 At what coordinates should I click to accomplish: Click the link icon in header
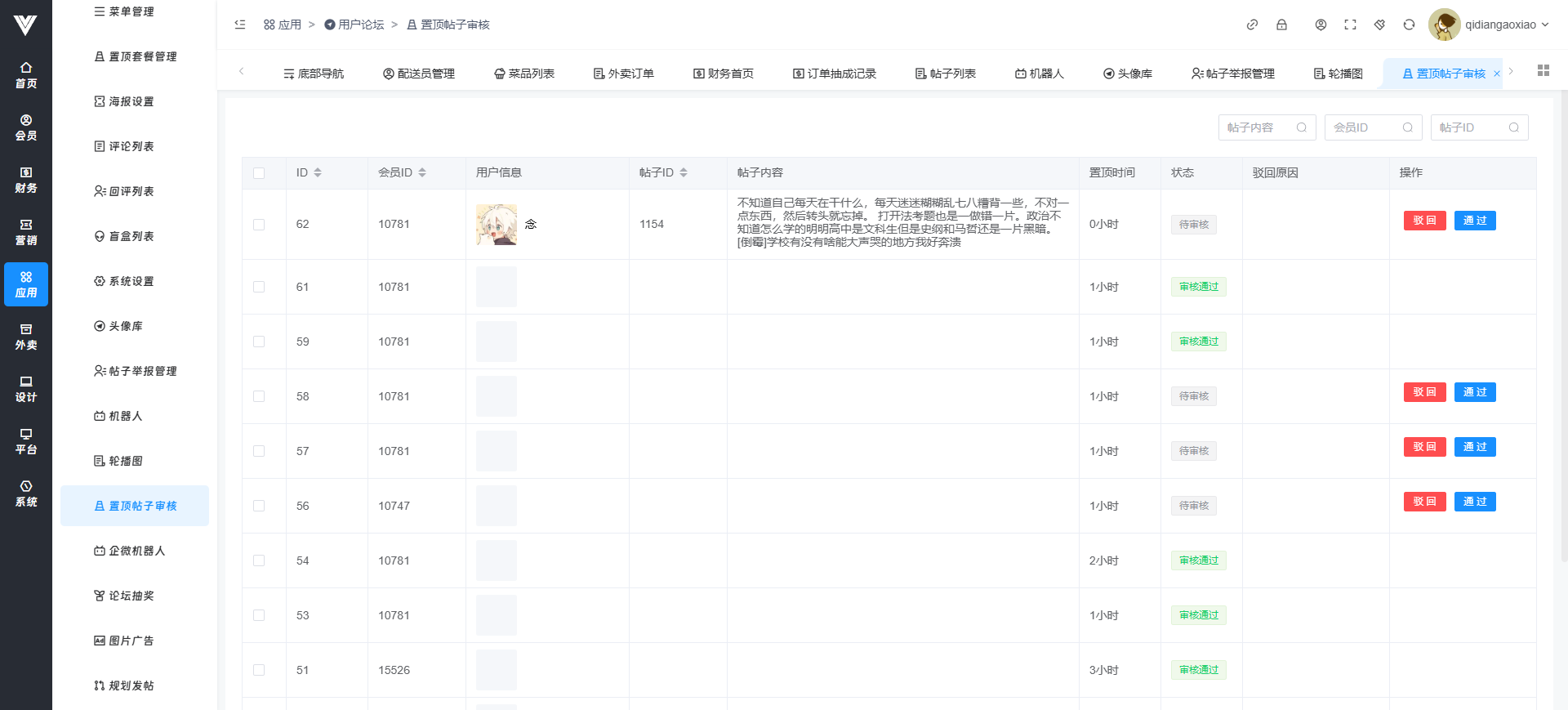(1252, 25)
